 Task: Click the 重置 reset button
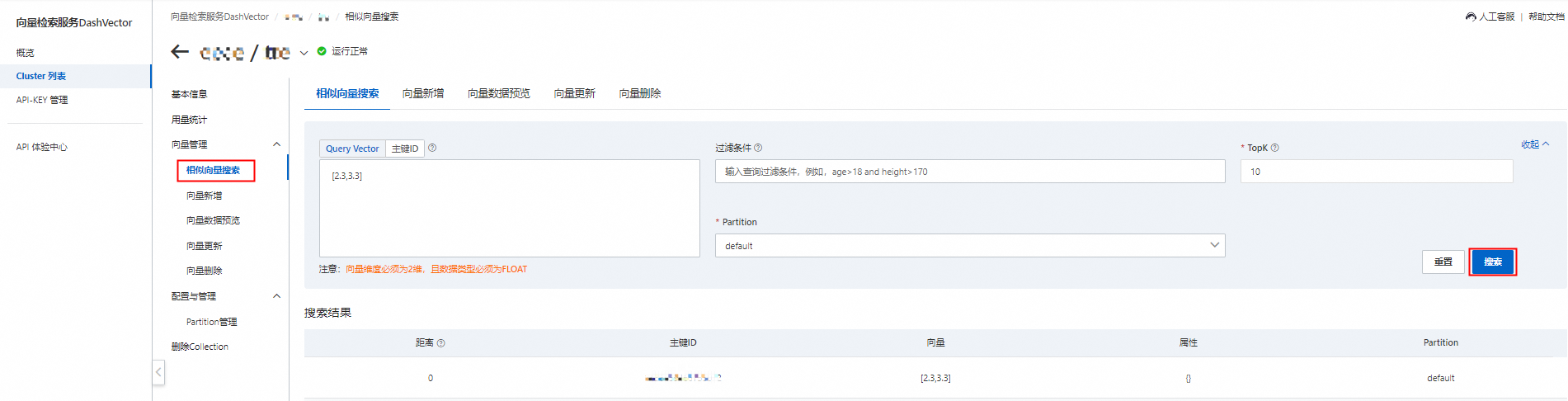click(1443, 262)
